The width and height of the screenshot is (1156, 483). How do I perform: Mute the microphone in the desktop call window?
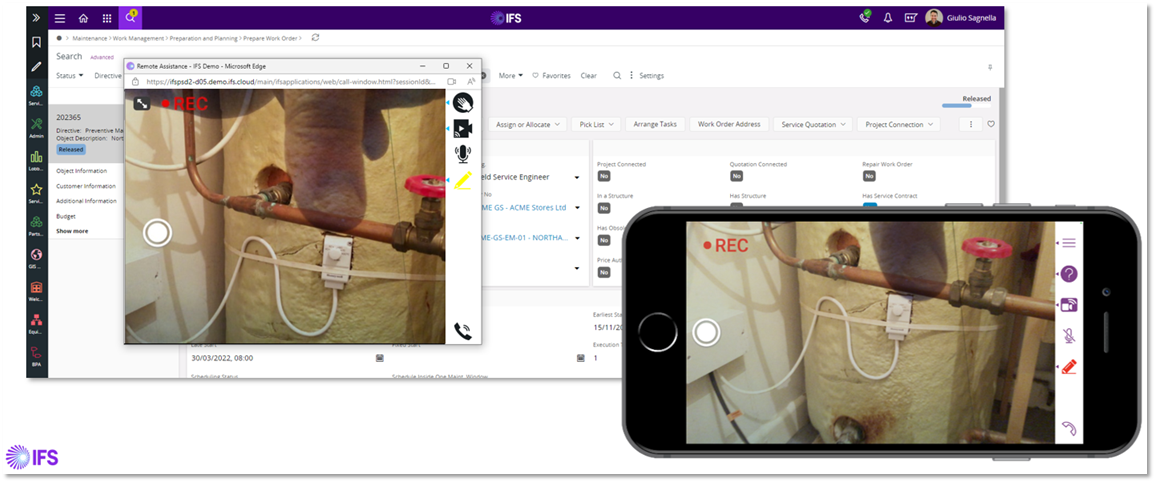coord(462,154)
